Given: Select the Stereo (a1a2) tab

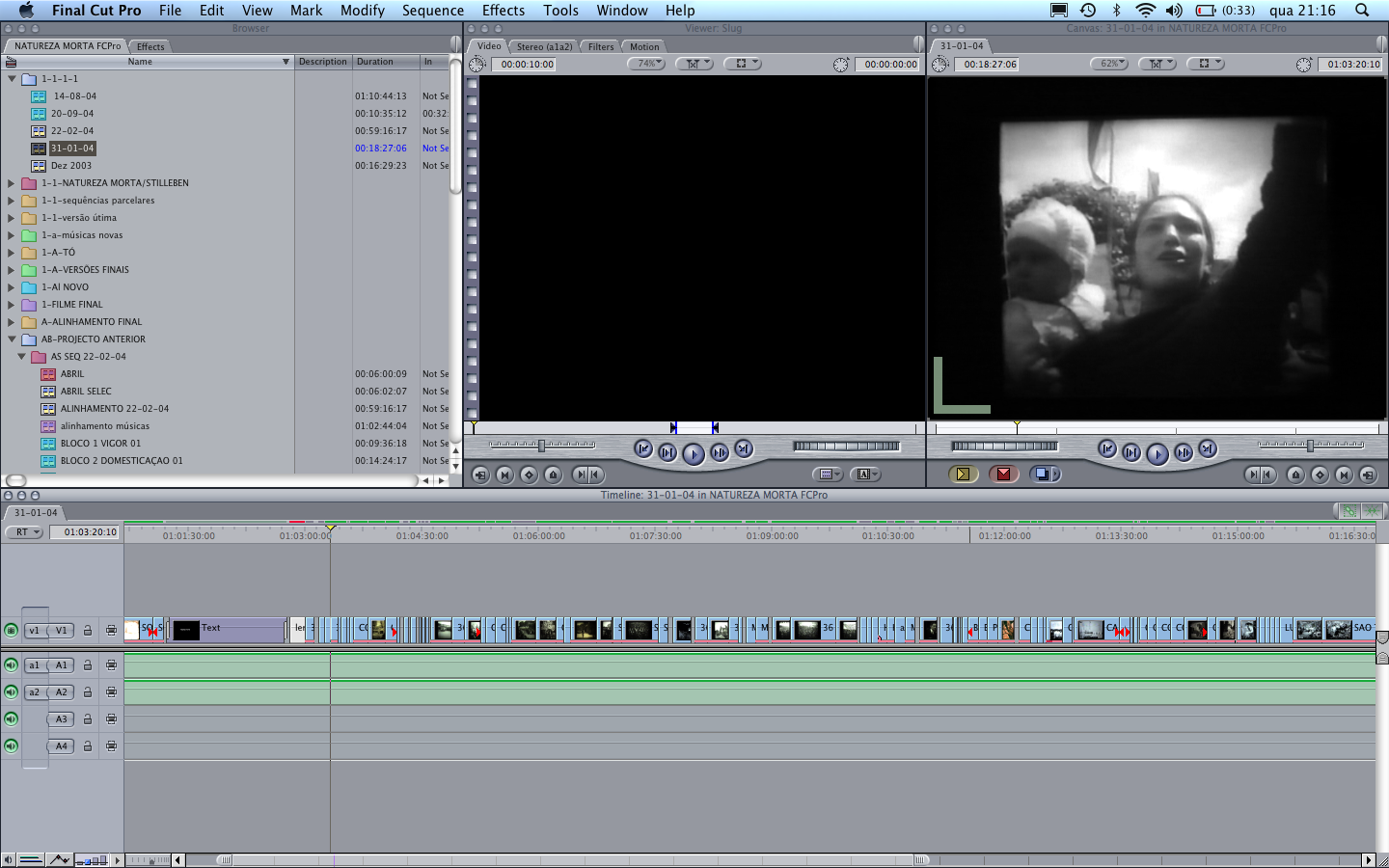Looking at the screenshot, I should click(544, 46).
